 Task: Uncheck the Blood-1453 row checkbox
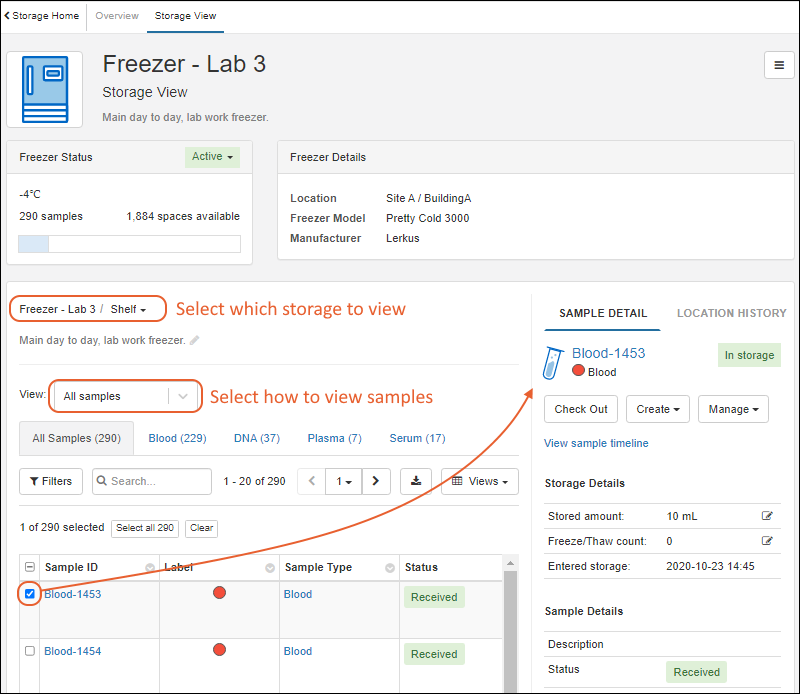coord(29,594)
